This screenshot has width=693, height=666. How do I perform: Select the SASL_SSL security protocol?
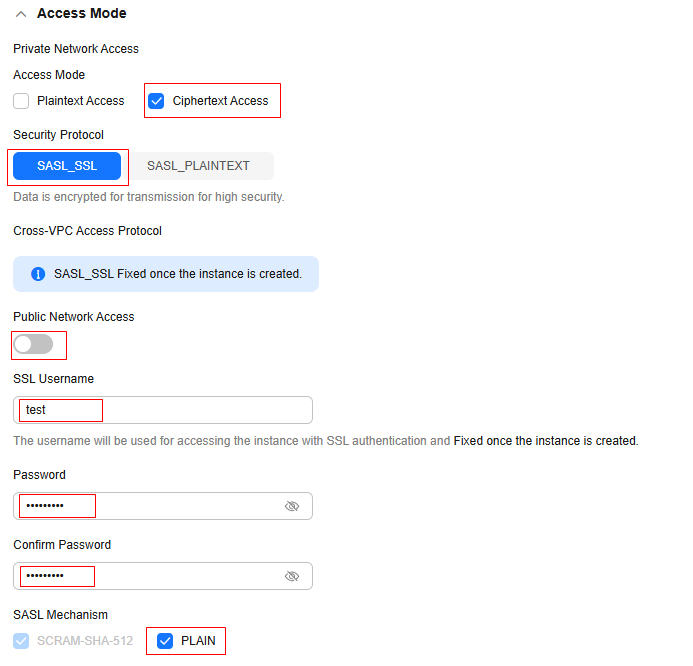[67, 166]
